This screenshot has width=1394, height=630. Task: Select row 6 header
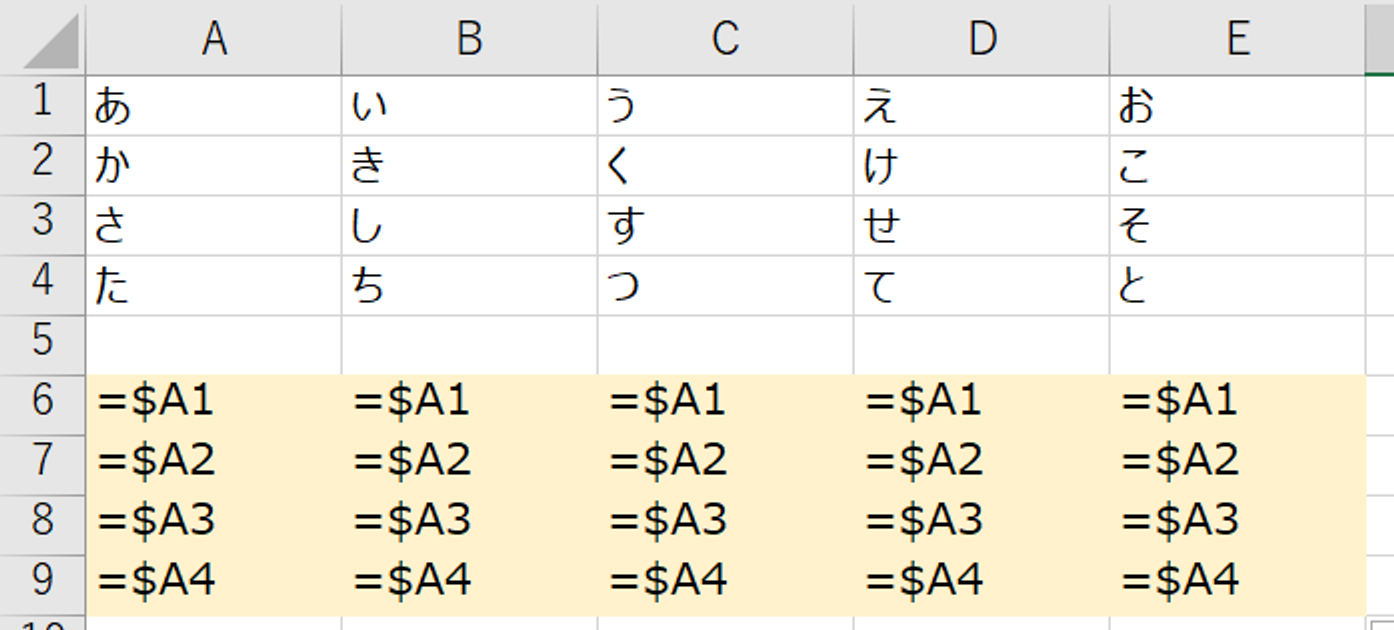(x=43, y=406)
